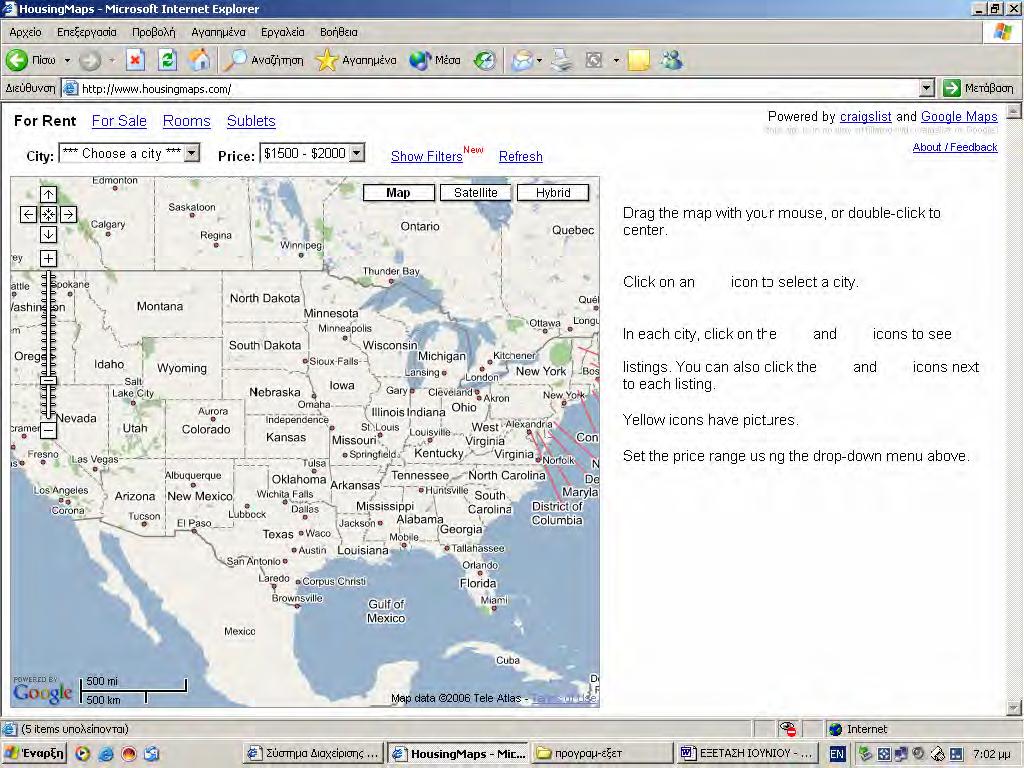Go to the Home page icon

pyautogui.click(x=200, y=61)
